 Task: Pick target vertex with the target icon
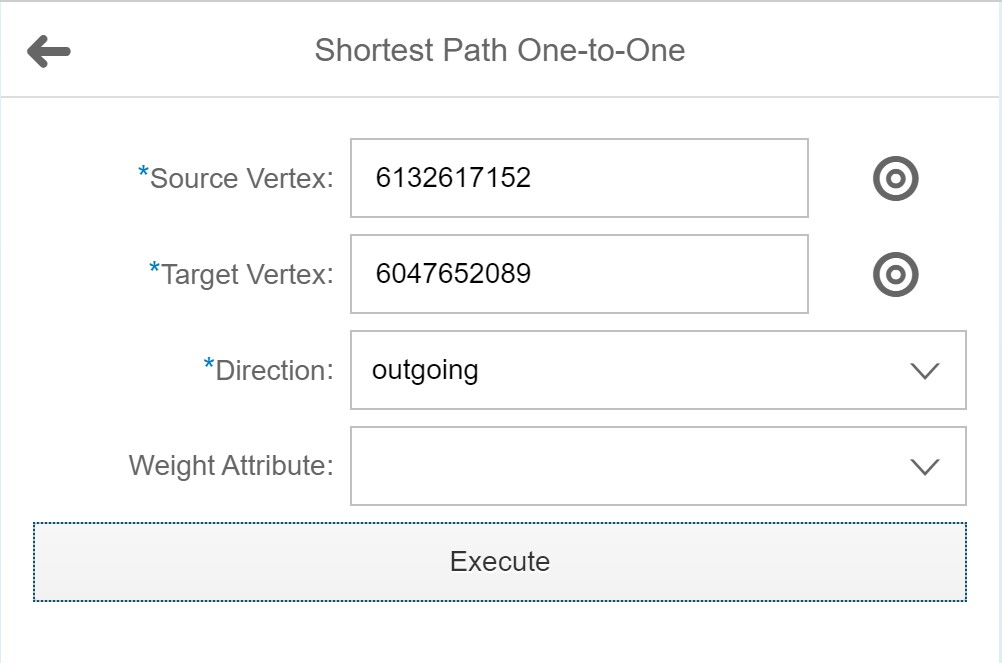[895, 275]
